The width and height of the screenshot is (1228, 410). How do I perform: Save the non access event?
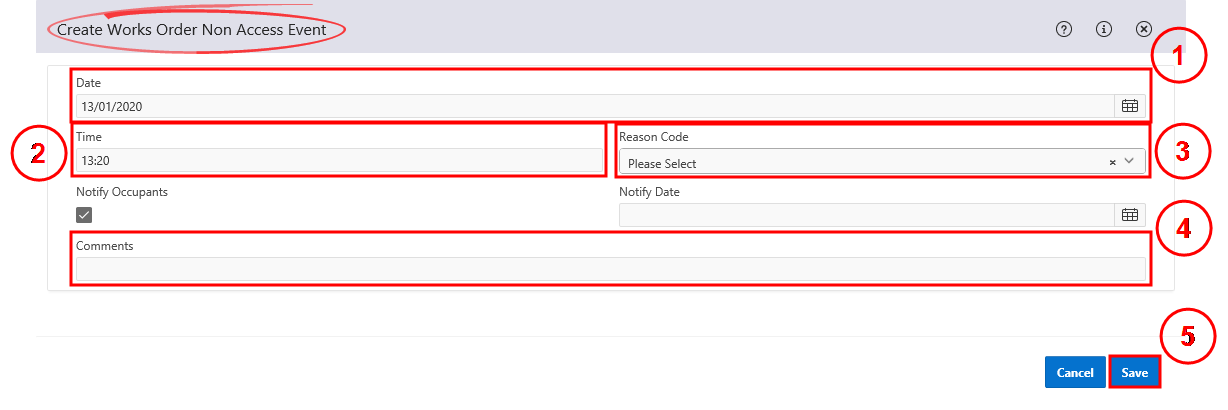click(x=1134, y=372)
